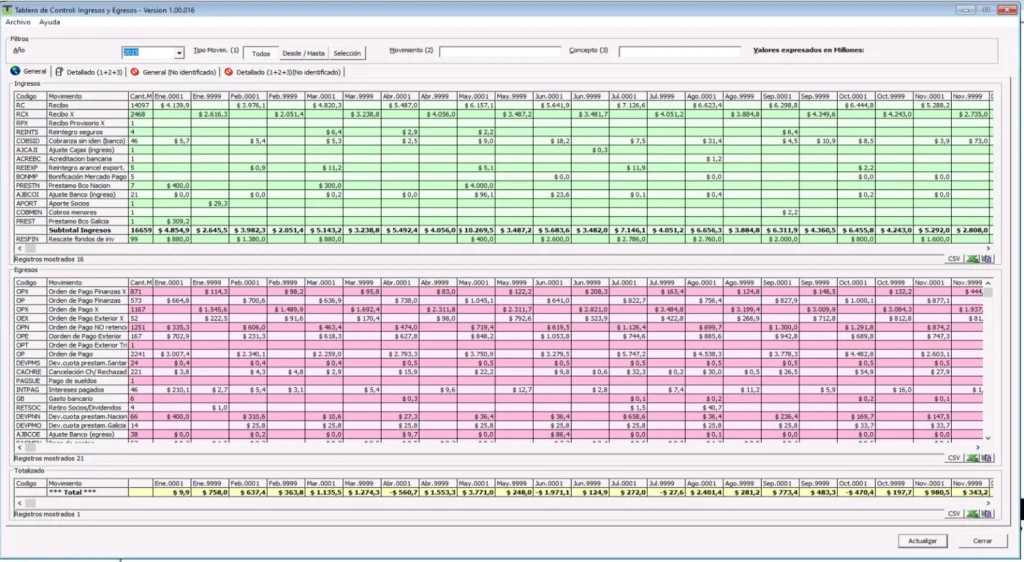Open the Archivo menu

point(18,22)
